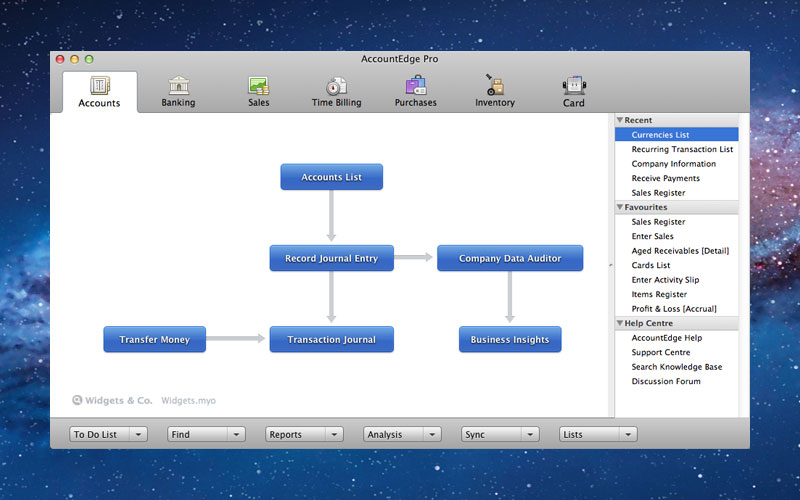Screen dimensions: 800x500
Task: Click the sidebar splitter collapse handle
Action: tap(611, 265)
